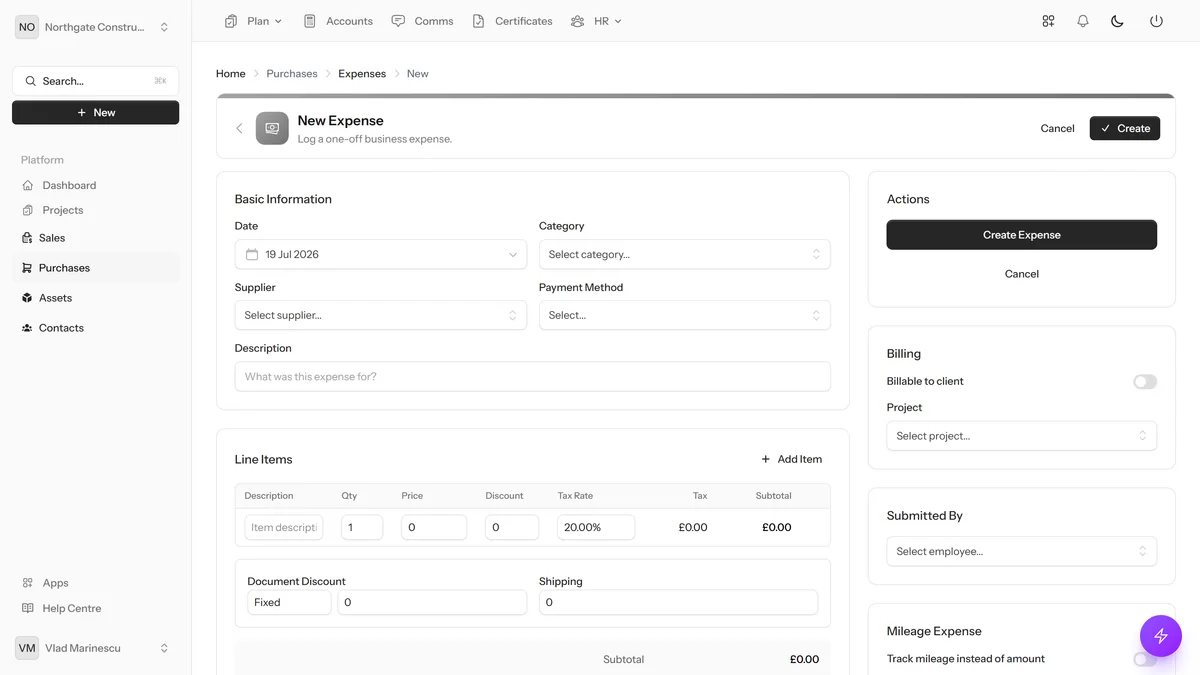Go to Expenses breadcrumb
The height and width of the screenshot is (675, 1200).
[362, 74]
